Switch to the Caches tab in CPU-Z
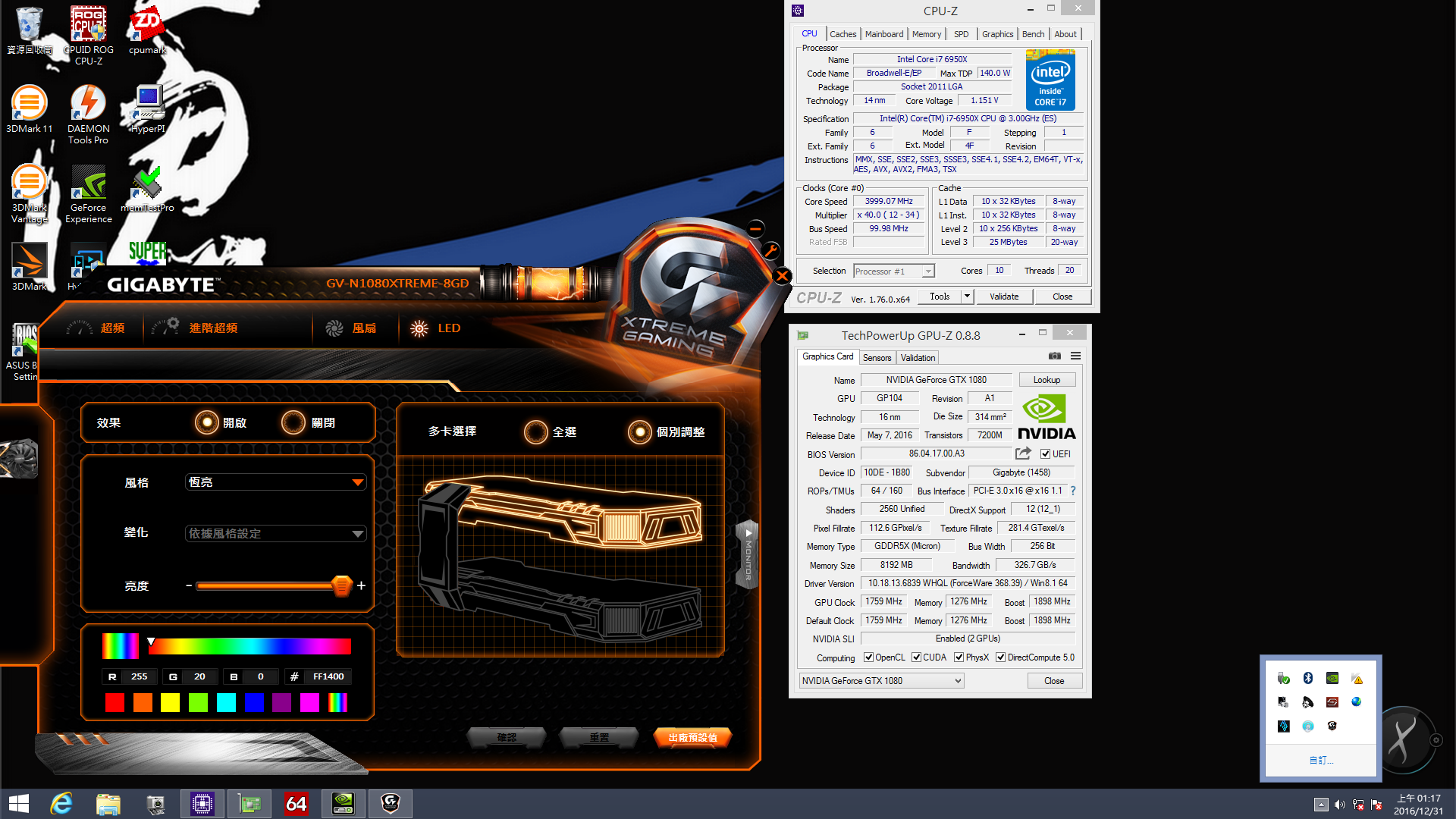1456x819 pixels. (x=843, y=34)
